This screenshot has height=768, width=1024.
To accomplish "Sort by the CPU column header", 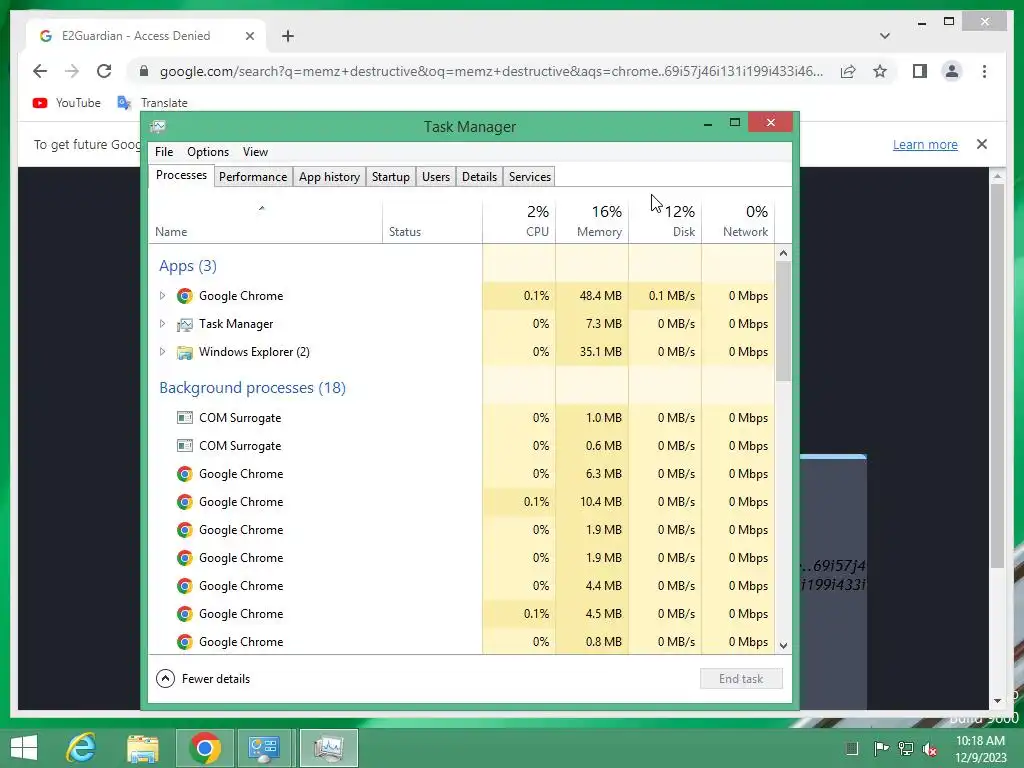I will click(519, 222).
